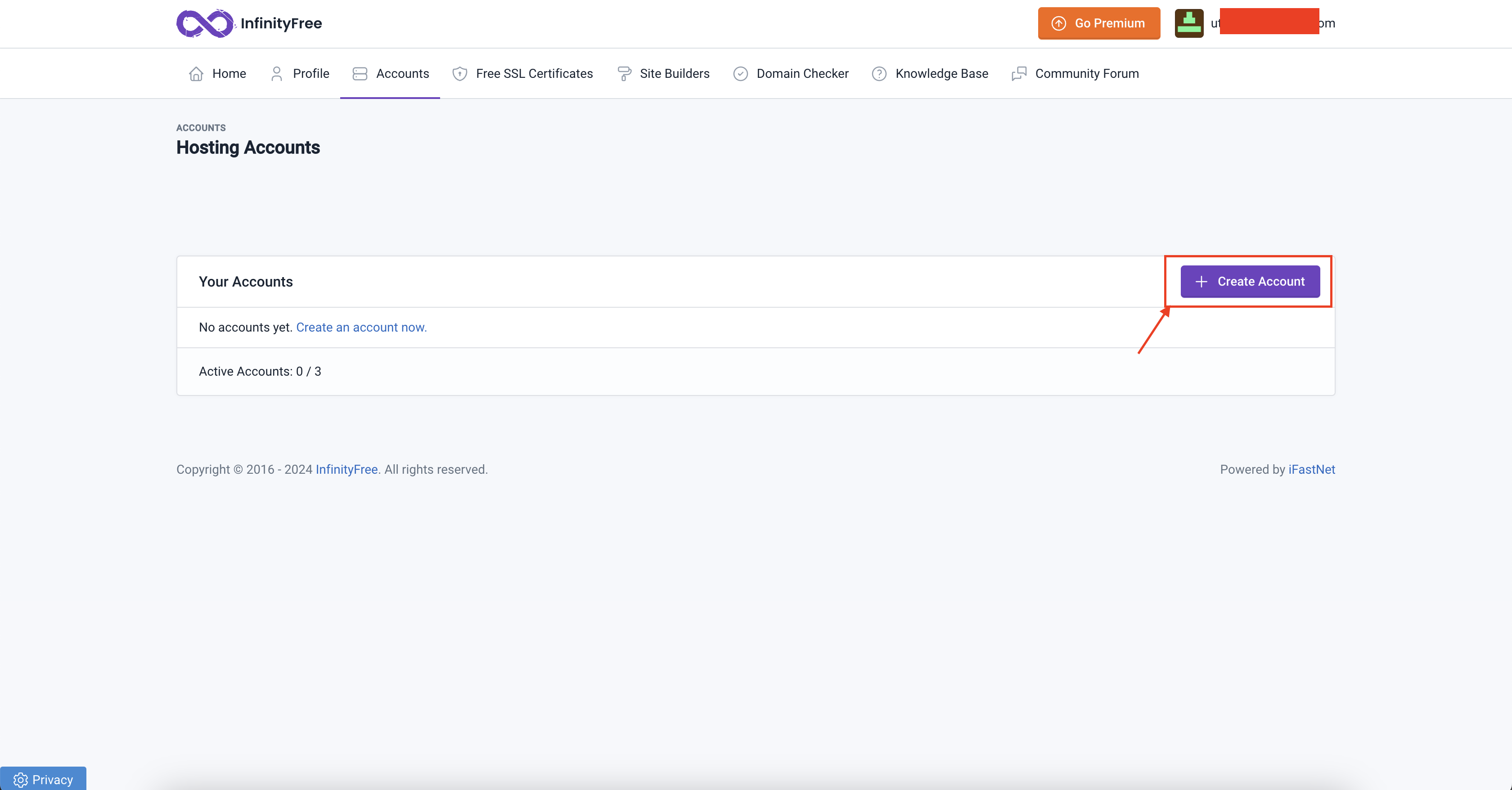Click the Home house icon
The width and height of the screenshot is (1512, 790).
coord(196,73)
